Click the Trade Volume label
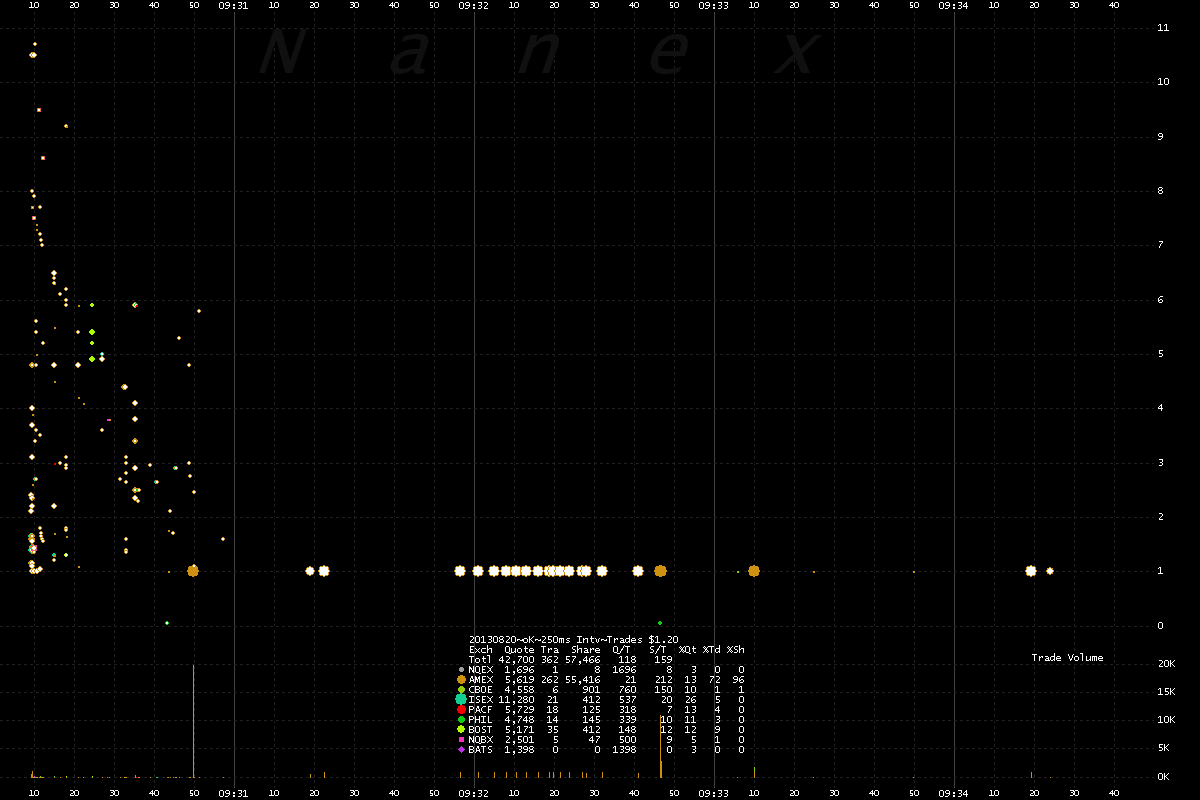1200x800 pixels. (1067, 657)
